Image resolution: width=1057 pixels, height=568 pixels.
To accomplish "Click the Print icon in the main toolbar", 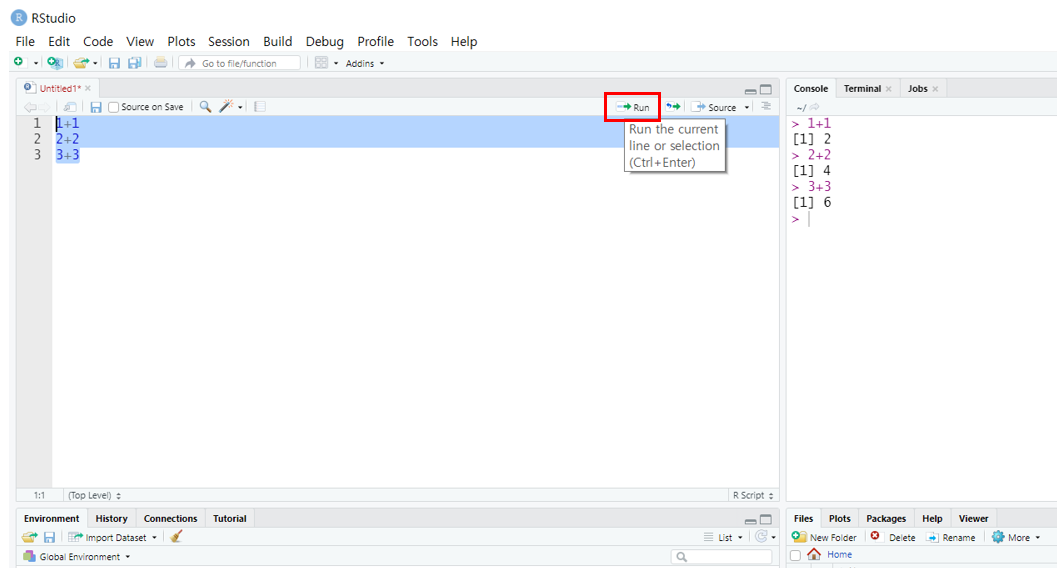I will point(160,63).
